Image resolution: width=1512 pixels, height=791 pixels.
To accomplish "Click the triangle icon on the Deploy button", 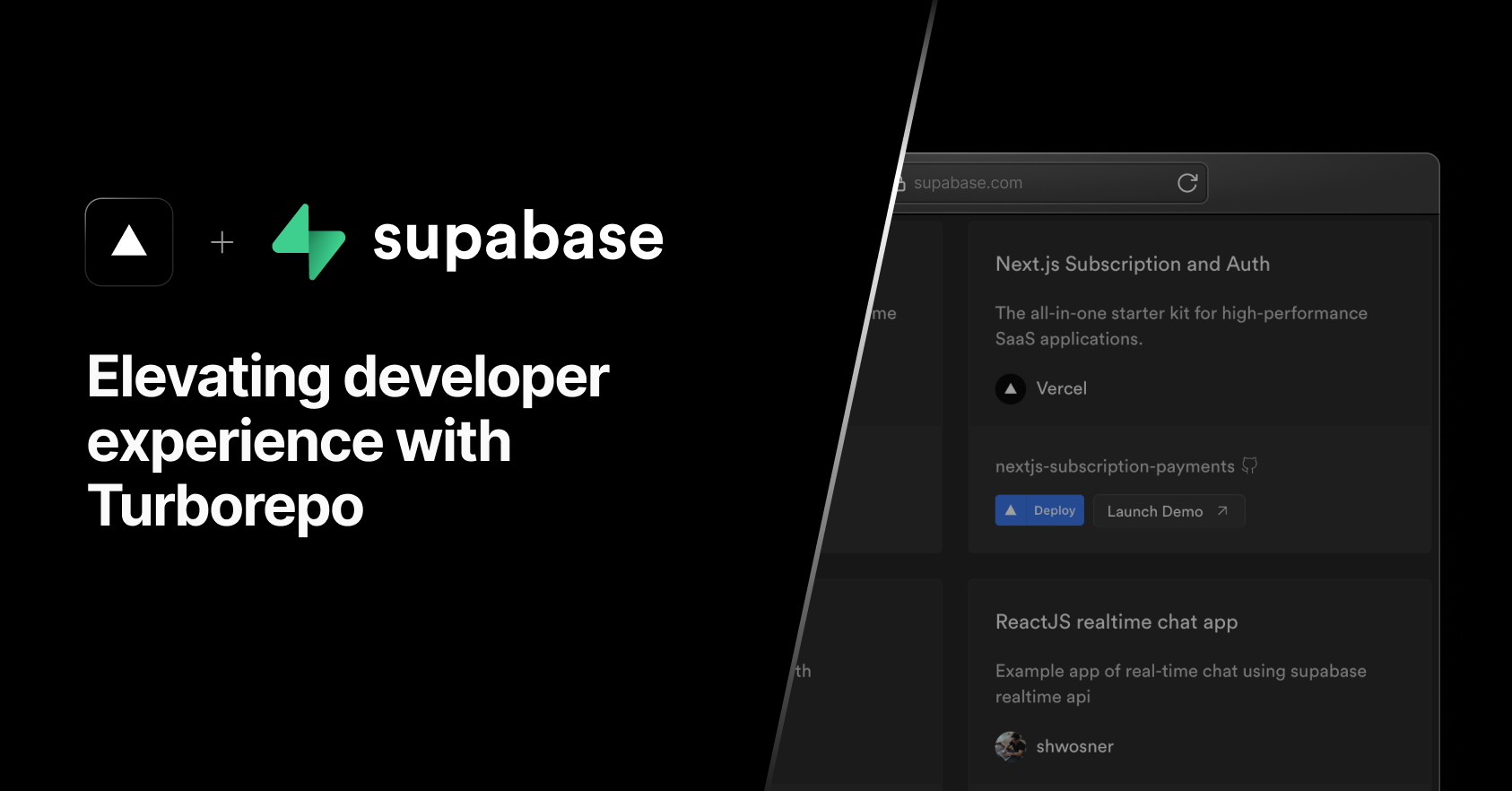I will point(1011,510).
